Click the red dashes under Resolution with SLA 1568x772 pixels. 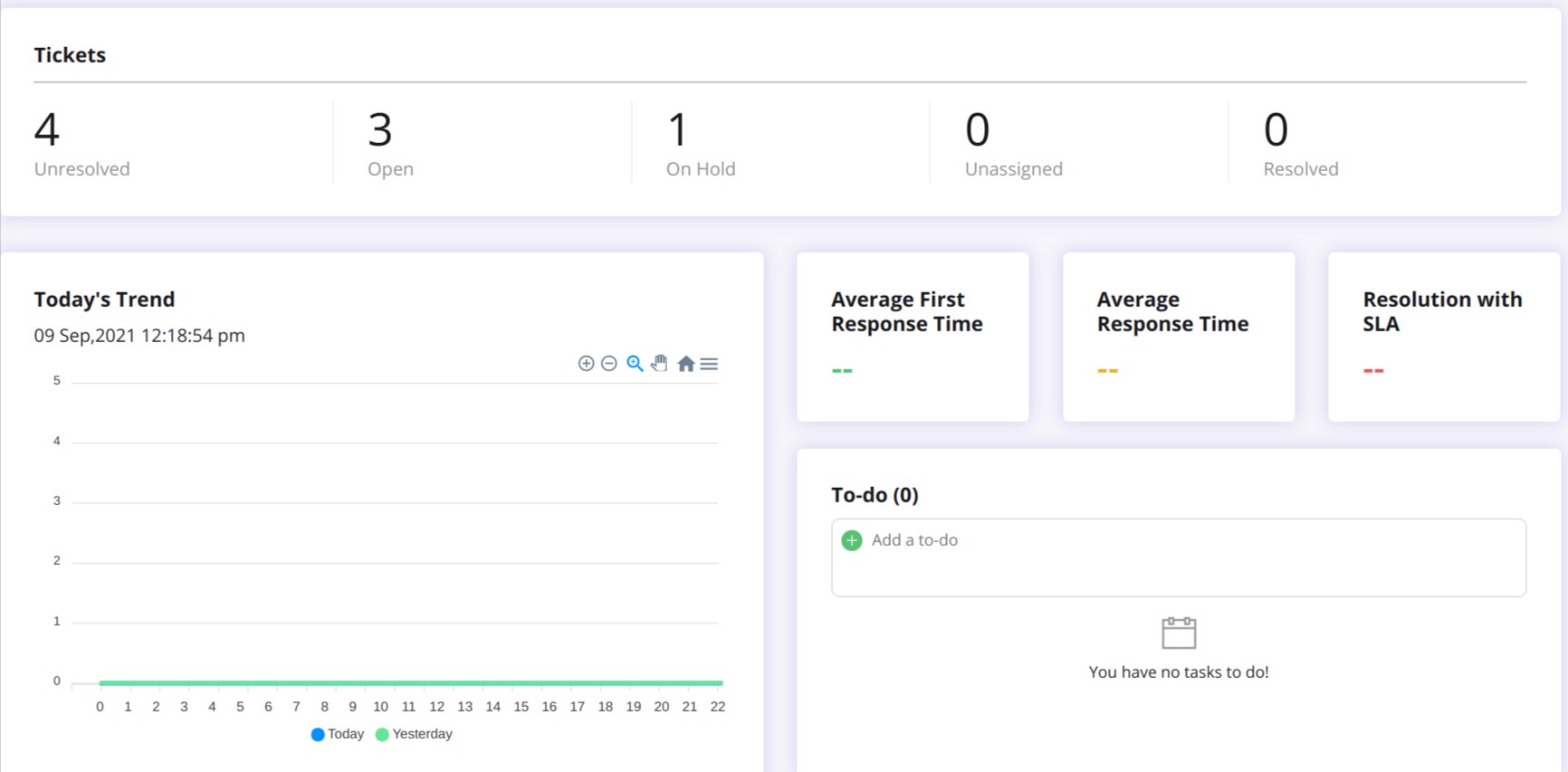pyautogui.click(x=1373, y=370)
